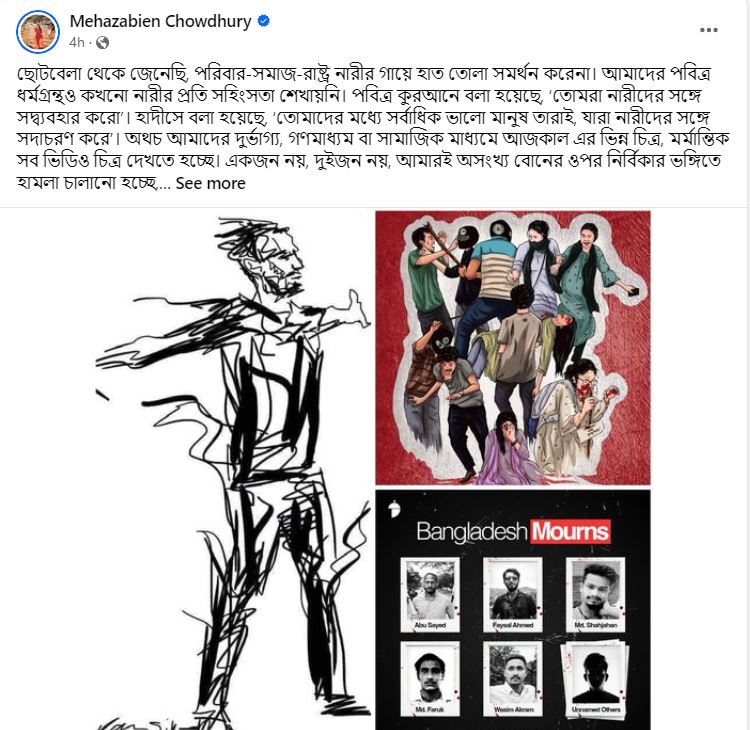Click the Md. Shahjahan photo card

coord(596,595)
